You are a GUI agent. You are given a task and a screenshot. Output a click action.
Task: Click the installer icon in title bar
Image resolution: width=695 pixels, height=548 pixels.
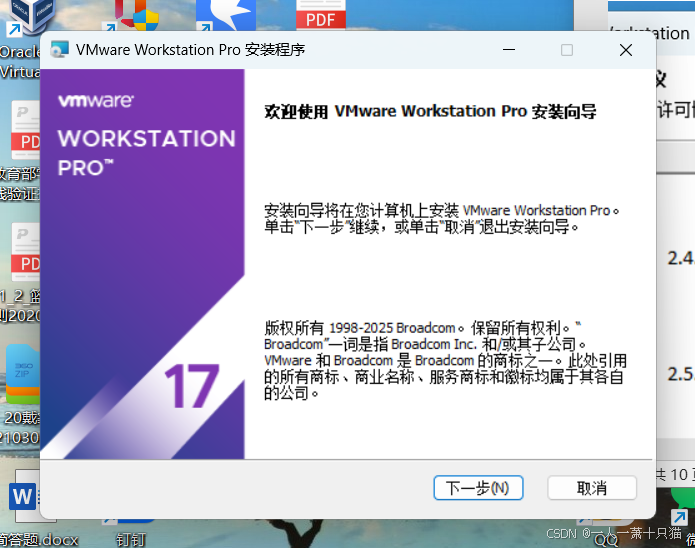click(59, 50)
